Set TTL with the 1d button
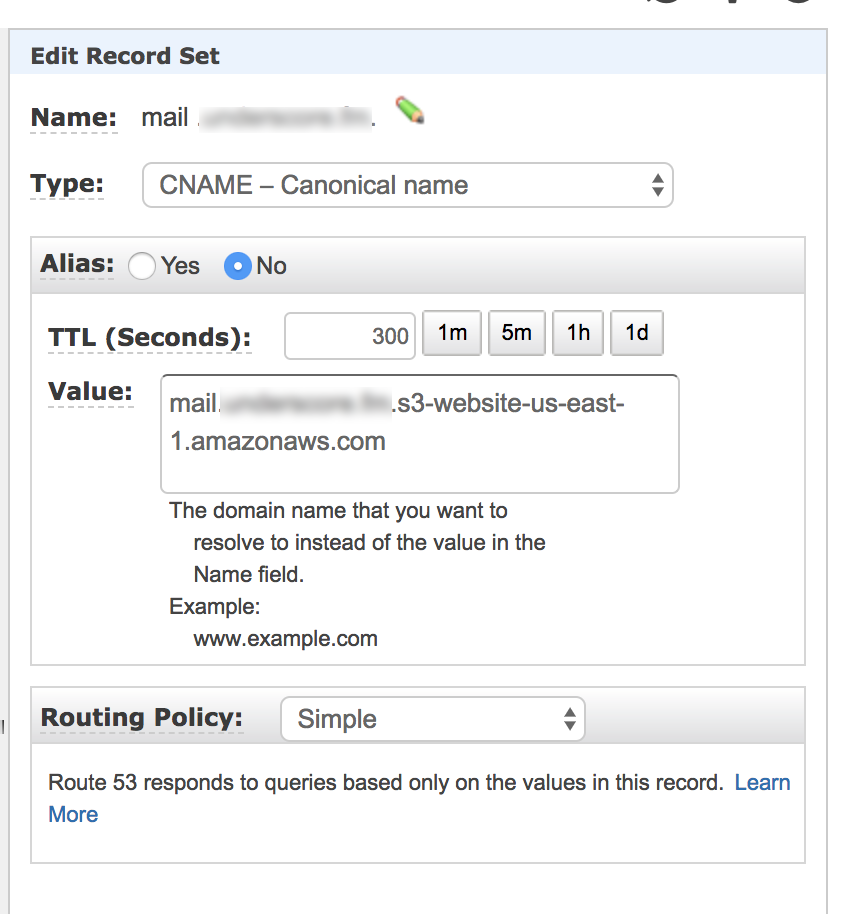Image resolution: width=848 pixels, height=914 pixels. [636, 333]
